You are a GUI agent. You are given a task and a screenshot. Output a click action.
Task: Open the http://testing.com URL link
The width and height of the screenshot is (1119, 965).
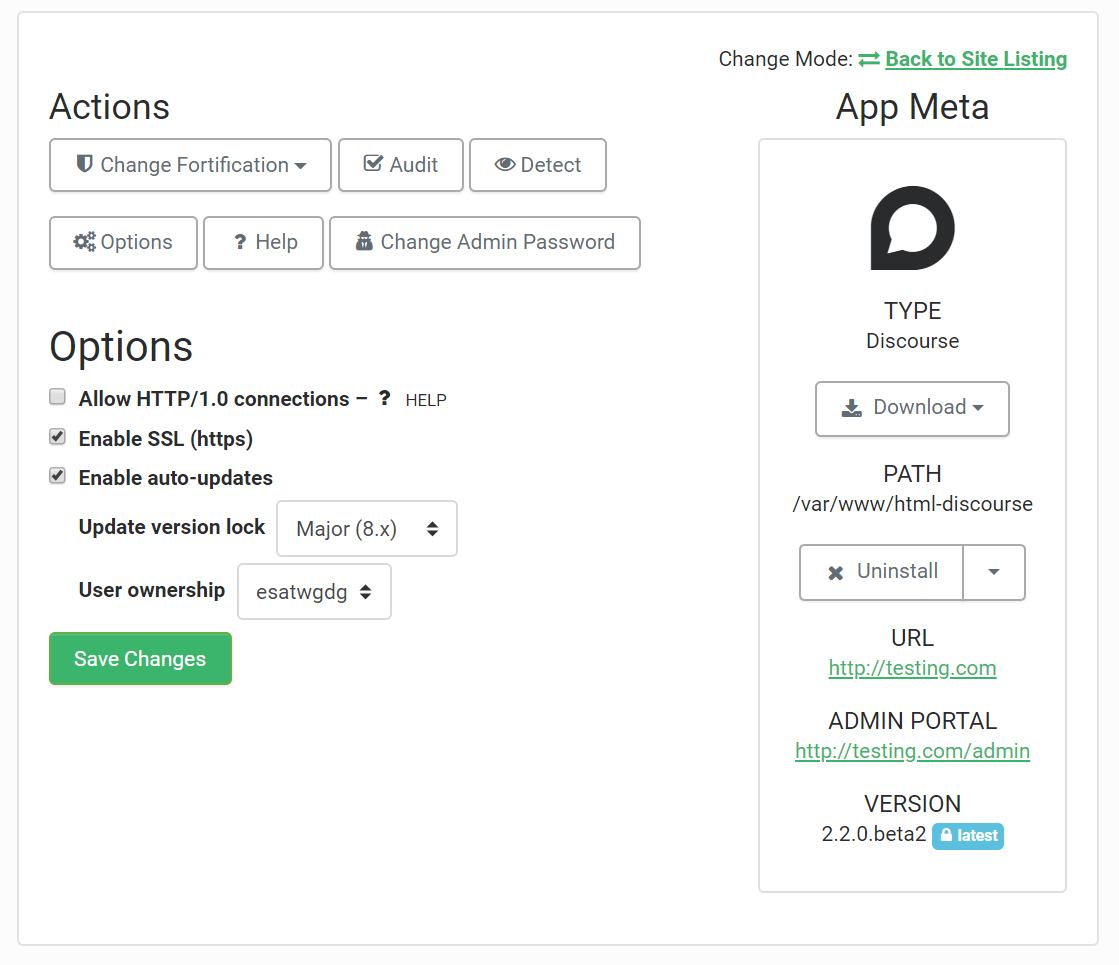click(x=913, y=668)
